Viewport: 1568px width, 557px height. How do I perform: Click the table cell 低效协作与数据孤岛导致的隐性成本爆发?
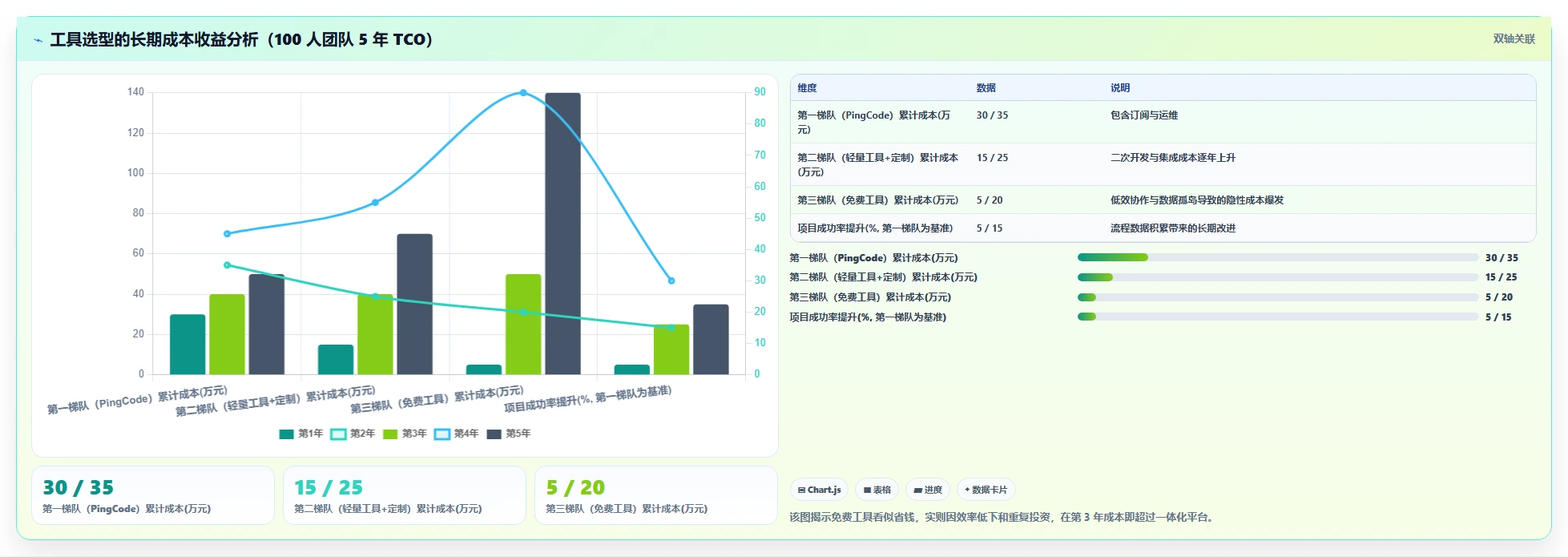click(1197, 200)
